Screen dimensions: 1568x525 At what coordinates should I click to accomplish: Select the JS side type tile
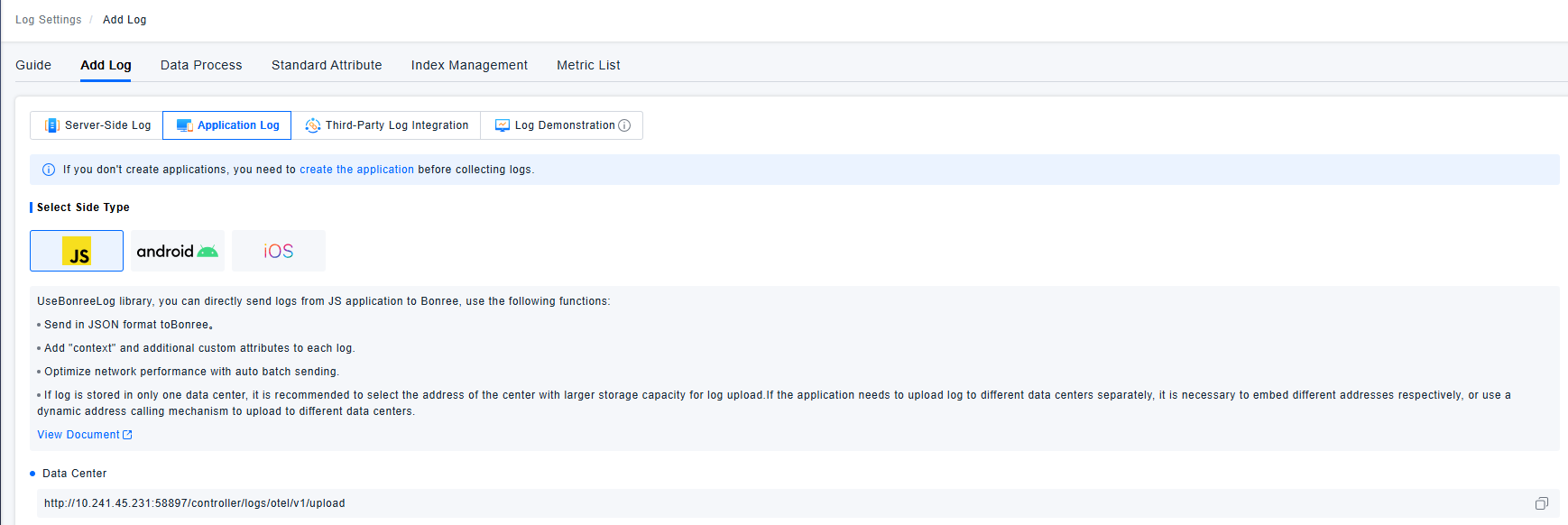pos(77,251)
